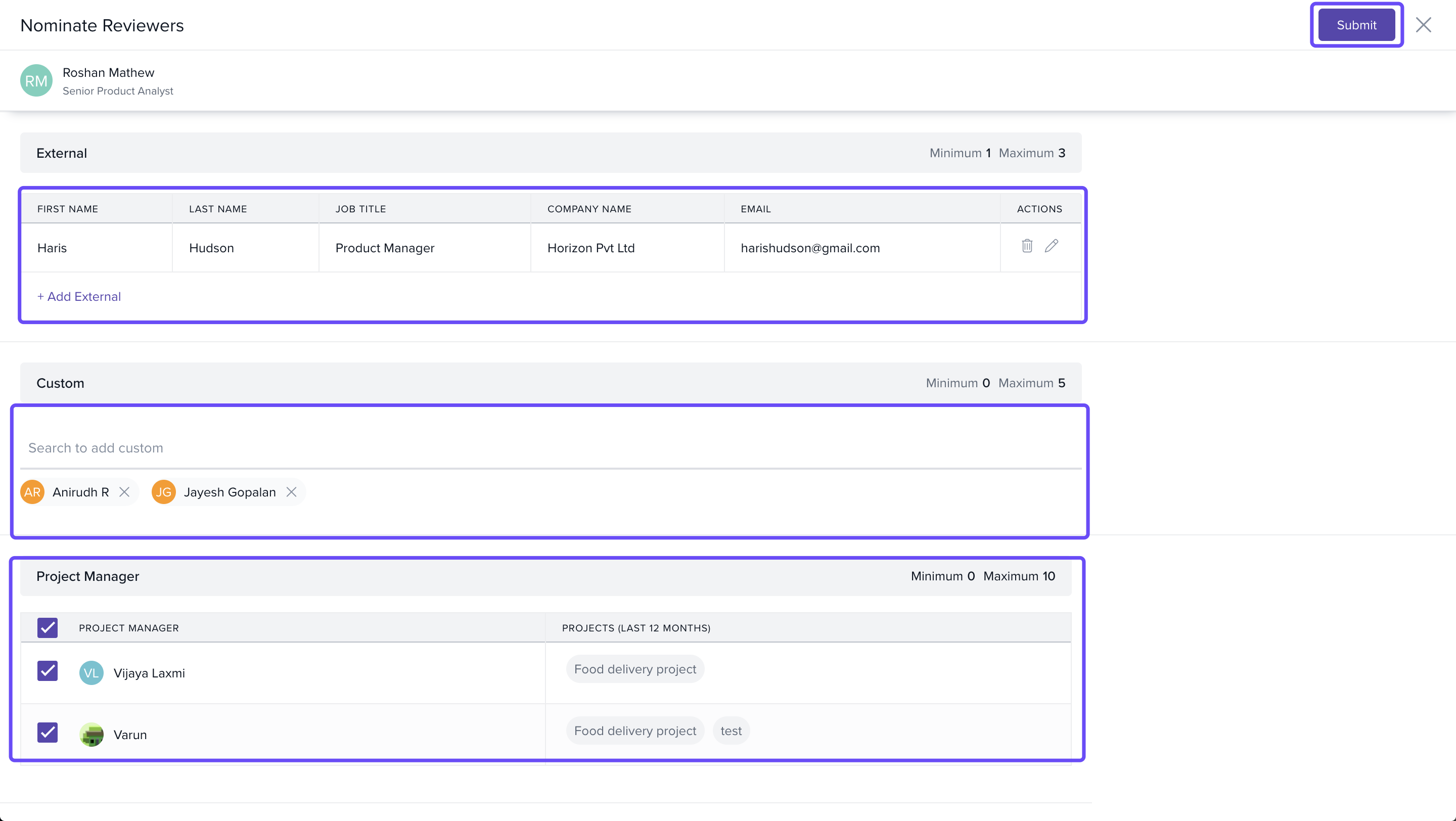This screenshot has width=1456, height=821.
Task: Click Varun's profile picture
Action: (91, 735)
